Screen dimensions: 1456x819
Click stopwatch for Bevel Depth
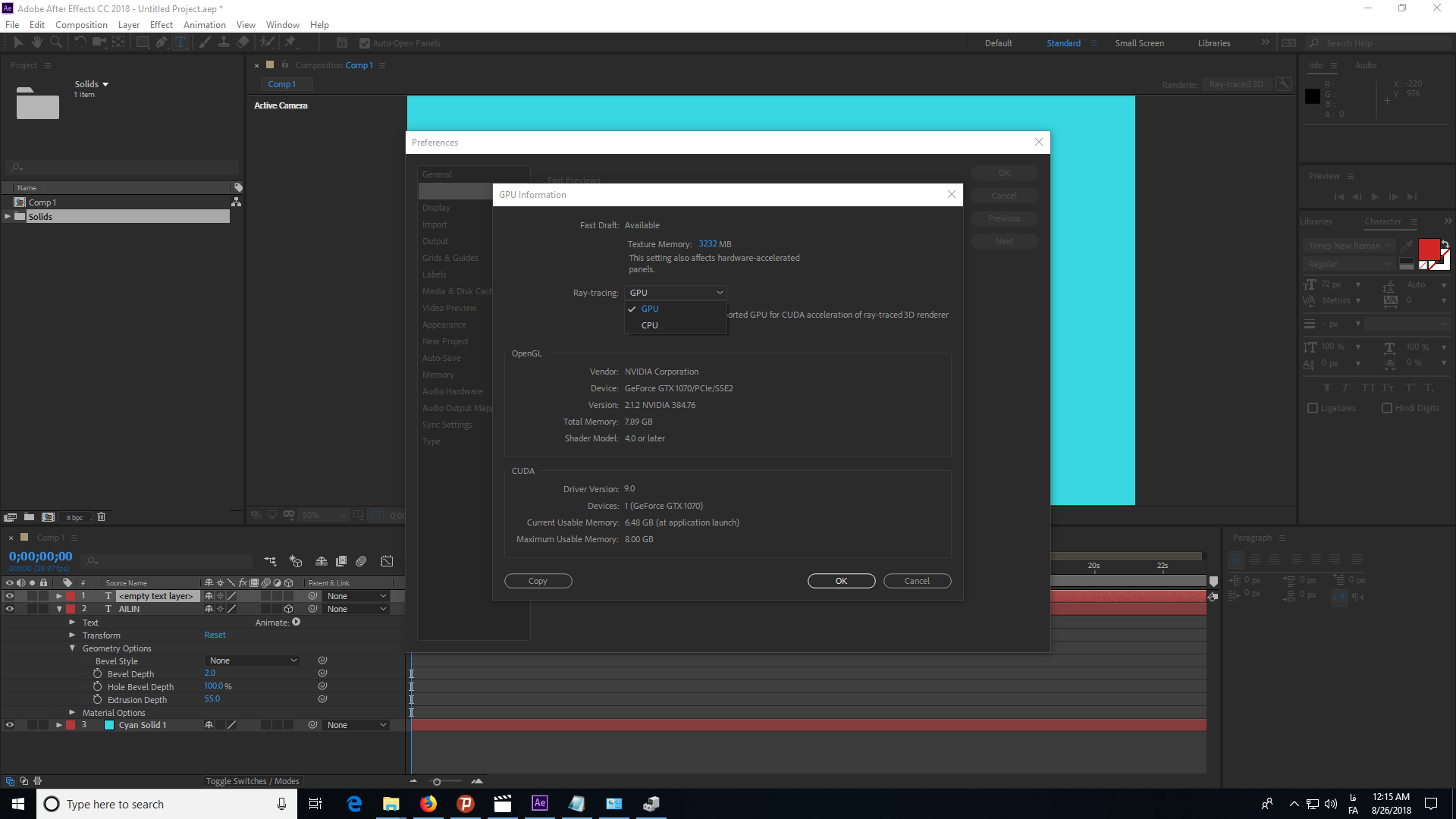click(97, 673)
